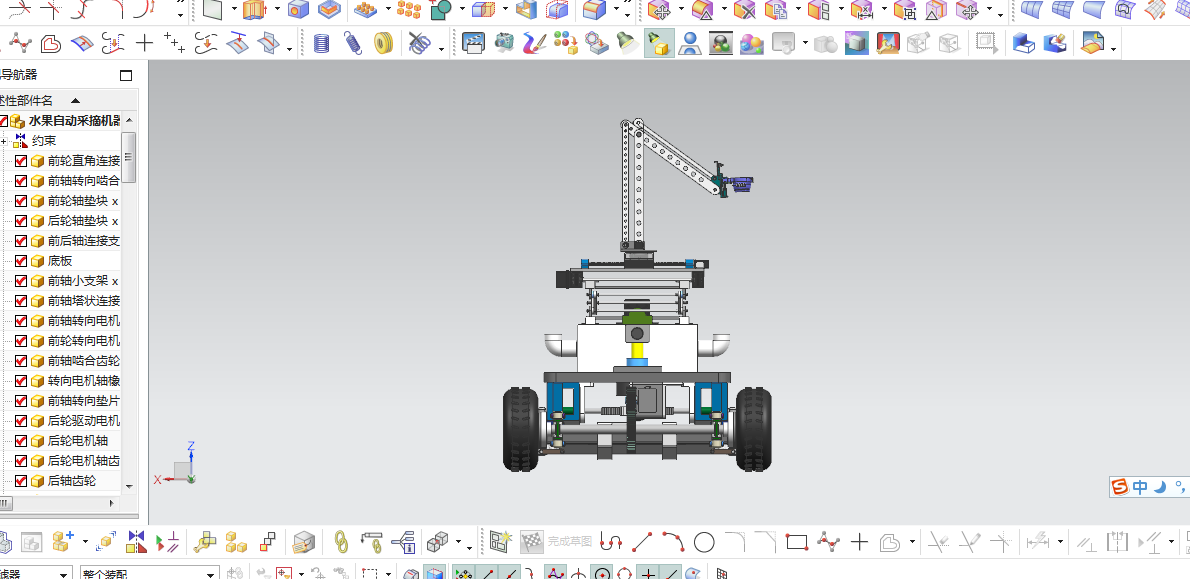Screen dimensions: 1190x579
Task: Maximize the navigator panel square button
Action: pos(126,75)
